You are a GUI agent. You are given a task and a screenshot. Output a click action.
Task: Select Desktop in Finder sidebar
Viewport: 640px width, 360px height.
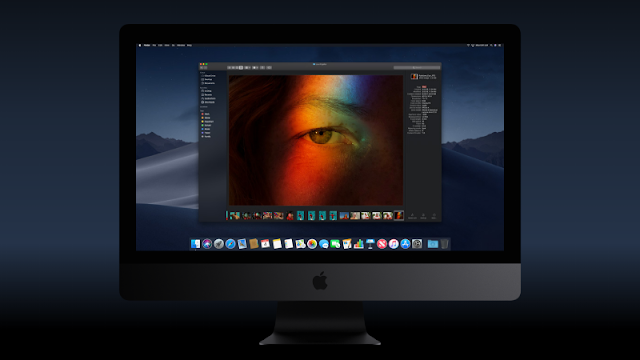pyautogui.click(x=207, y=80)
